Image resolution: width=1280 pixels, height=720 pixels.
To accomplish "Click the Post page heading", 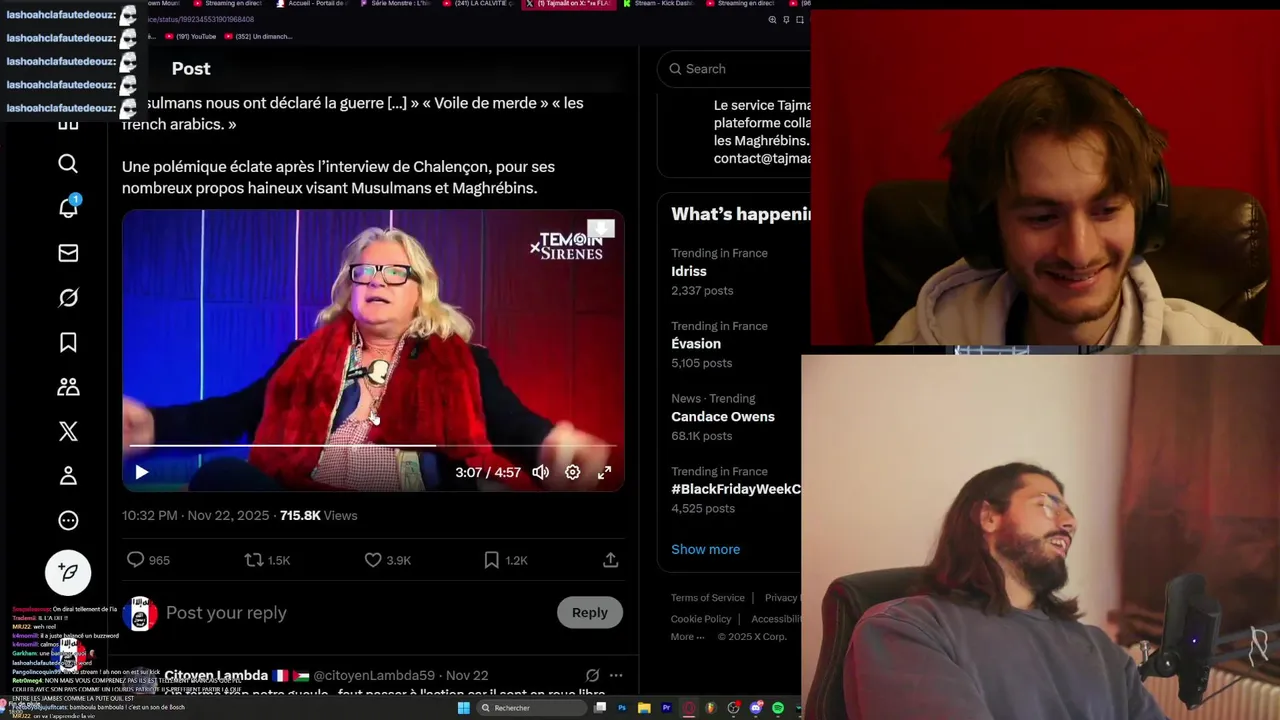I will 191,68.
